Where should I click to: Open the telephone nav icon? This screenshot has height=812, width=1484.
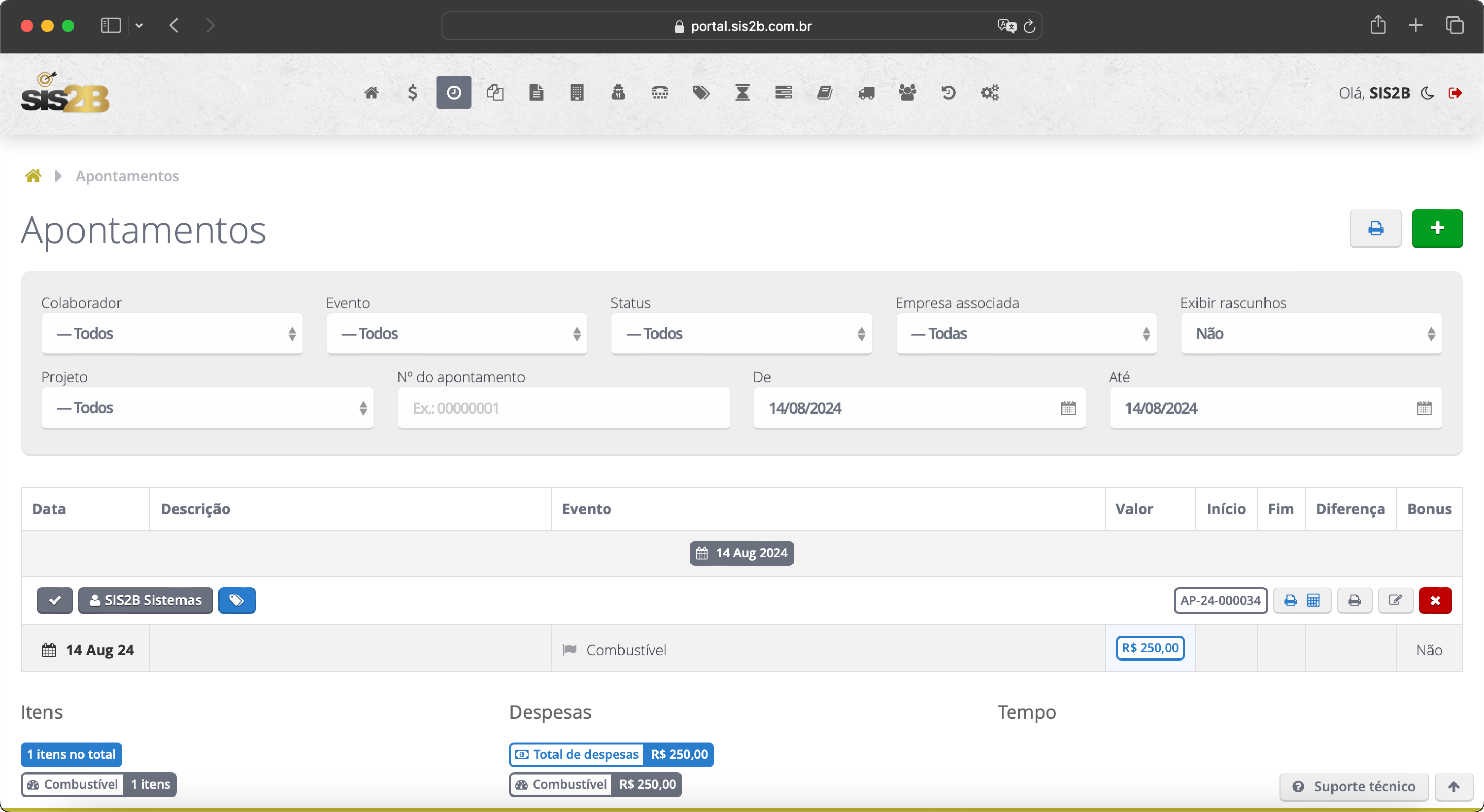tap(660, 93)
